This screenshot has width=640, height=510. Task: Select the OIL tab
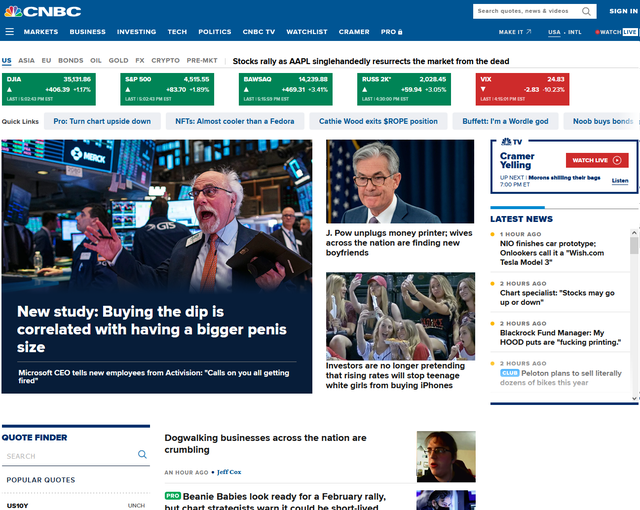pyautogui.click(x=96, y=60)
